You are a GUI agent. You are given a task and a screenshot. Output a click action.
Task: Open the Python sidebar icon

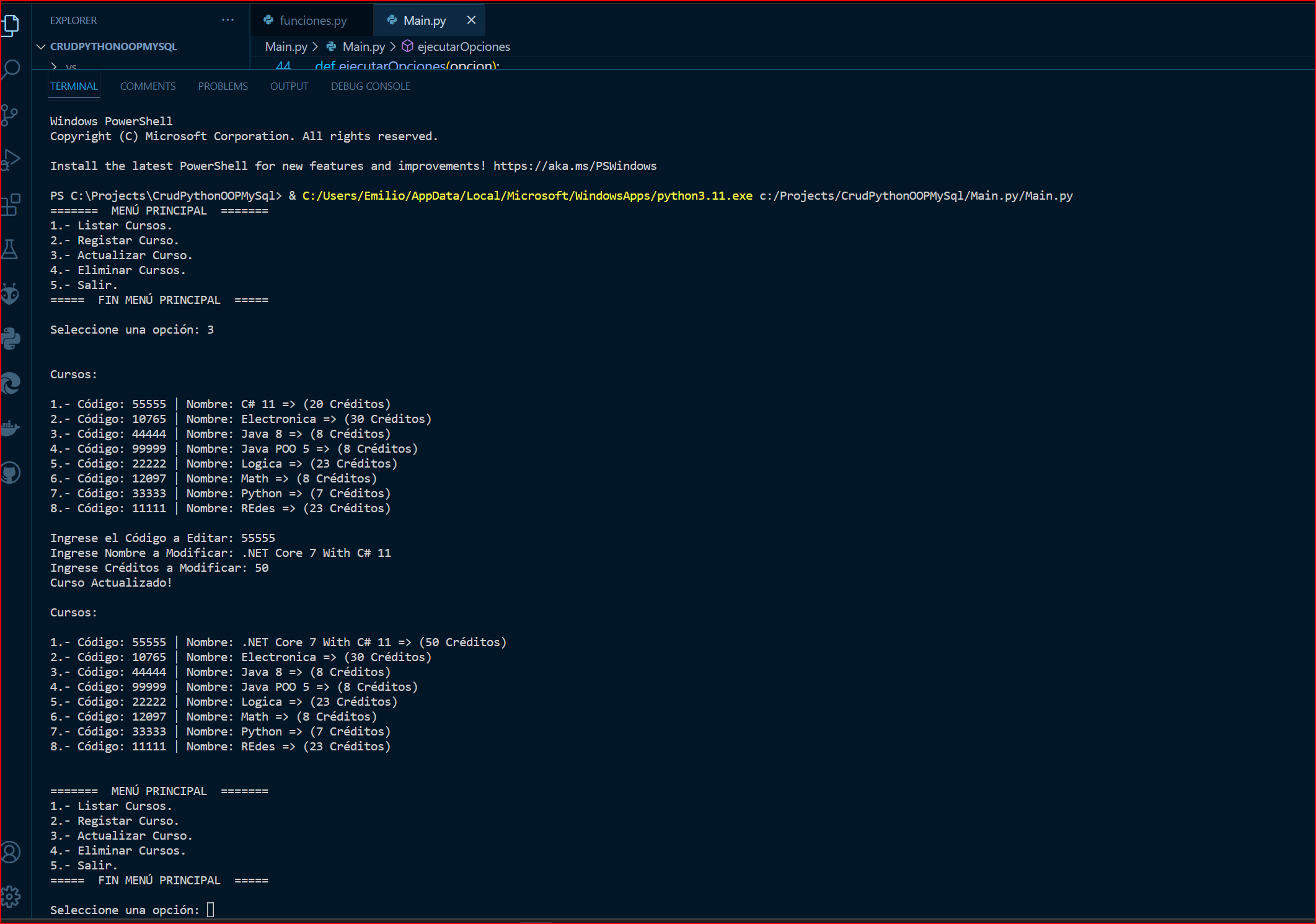(x=11, y=339)
